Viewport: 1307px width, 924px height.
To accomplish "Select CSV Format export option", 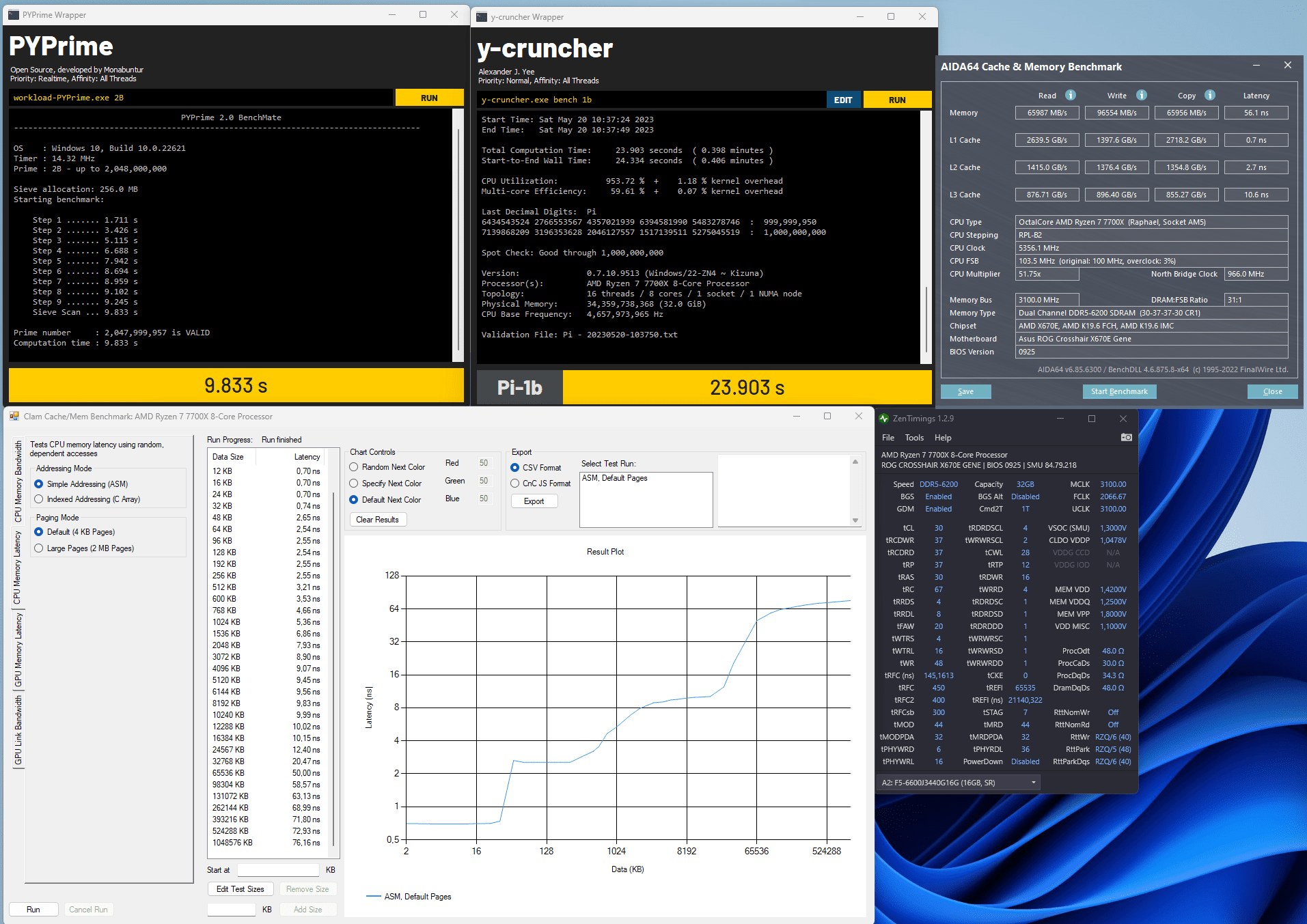I will (x=515, y=468).
